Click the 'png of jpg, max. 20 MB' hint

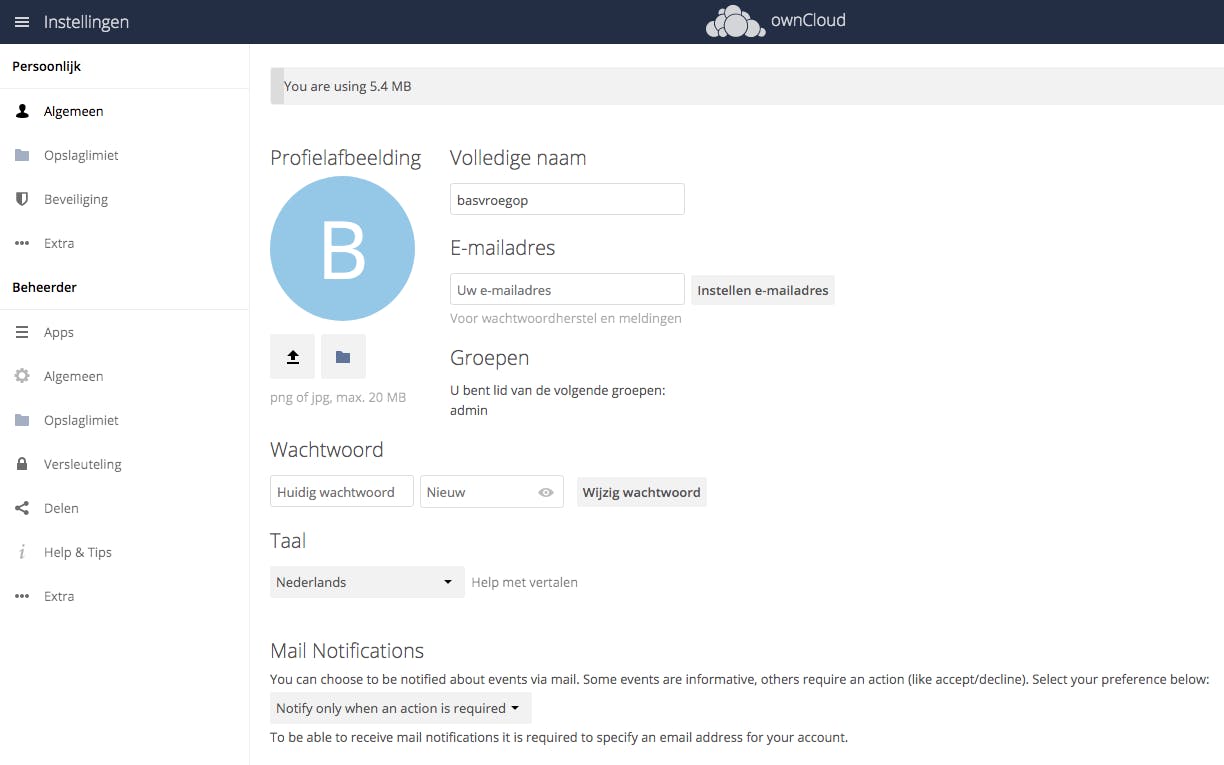[338, 397]
